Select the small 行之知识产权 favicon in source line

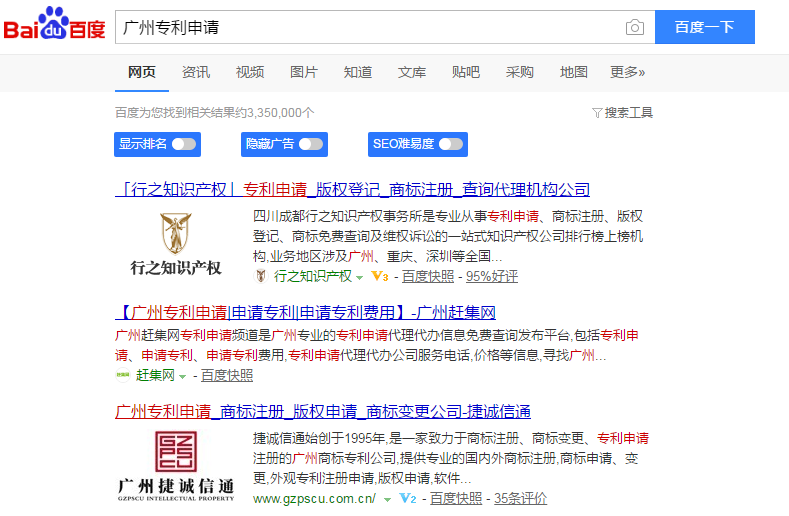tap(261, 276)
